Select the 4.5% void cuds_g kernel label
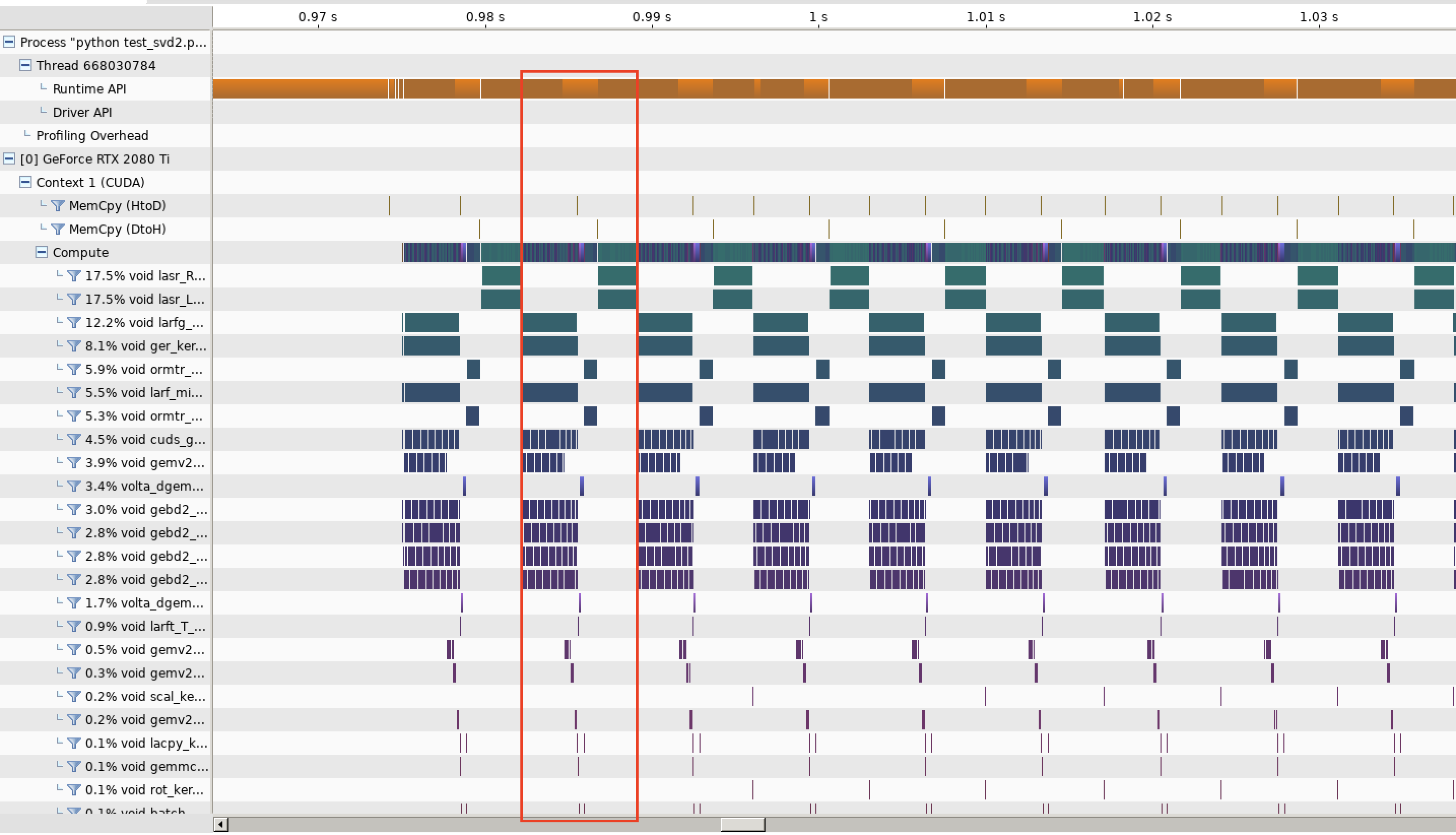Image resolution: width=1456 pixels, height=835 pixels. tap(145, 439)
